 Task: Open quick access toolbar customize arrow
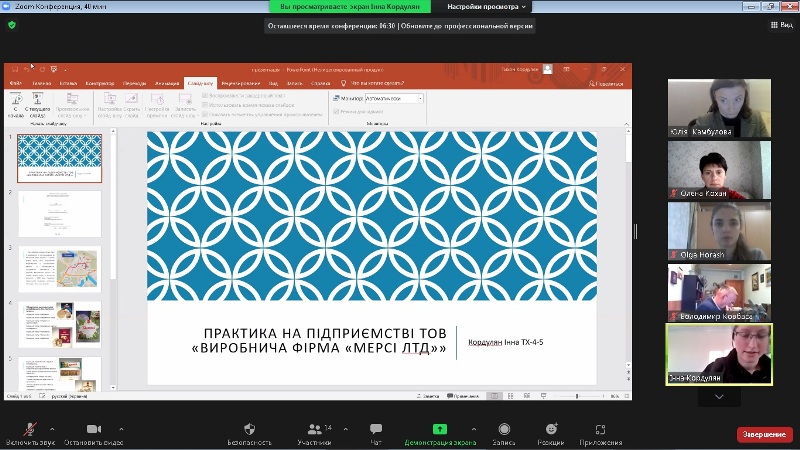[x=65, y=70]
